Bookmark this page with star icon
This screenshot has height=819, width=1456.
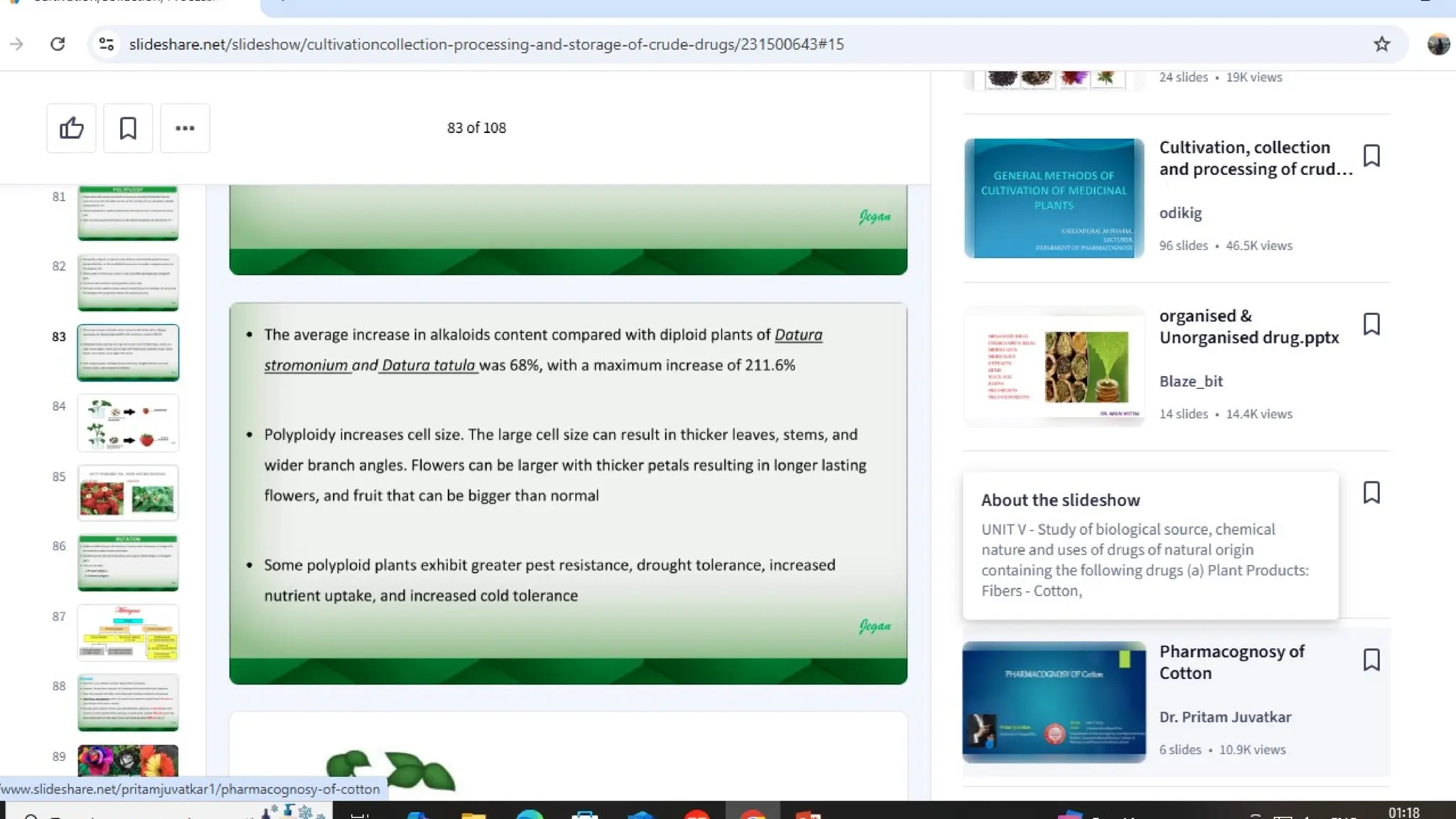pos(1381,44)
